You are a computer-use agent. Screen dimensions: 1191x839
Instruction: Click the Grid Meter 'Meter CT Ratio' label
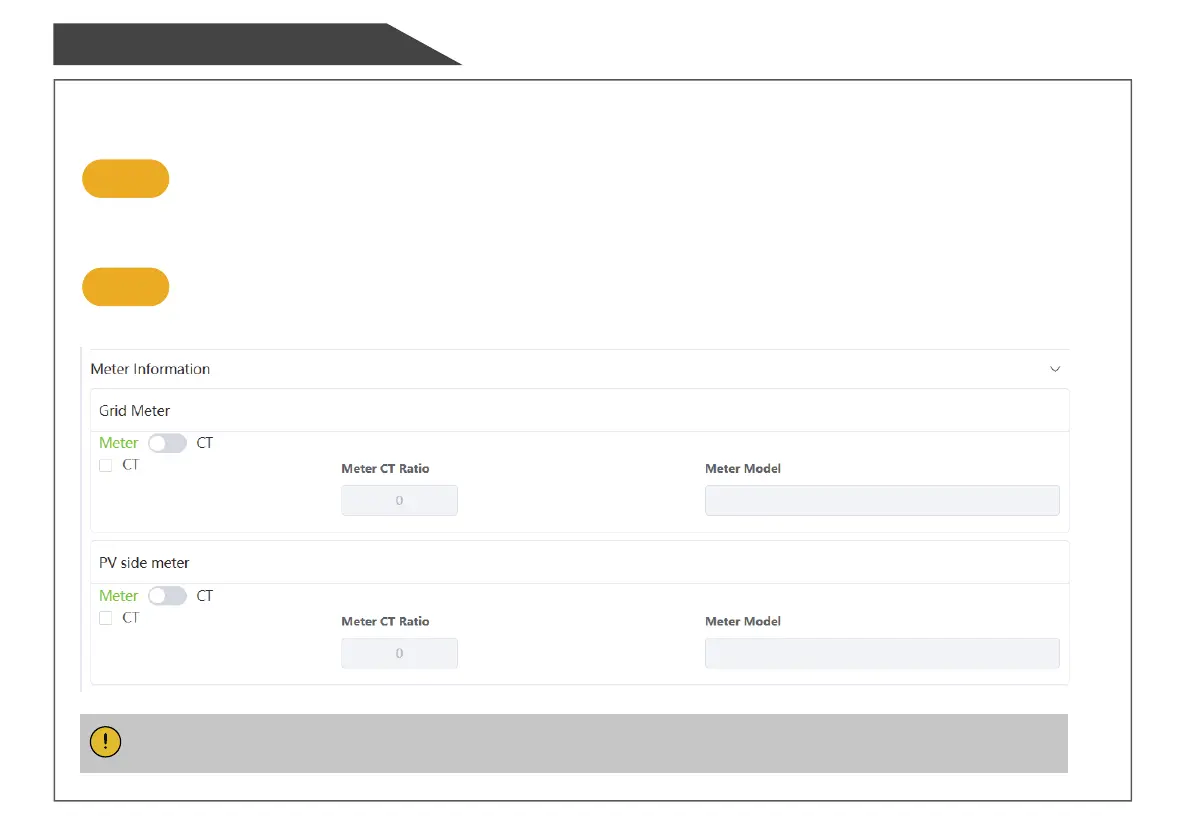[x=385, y=468]
